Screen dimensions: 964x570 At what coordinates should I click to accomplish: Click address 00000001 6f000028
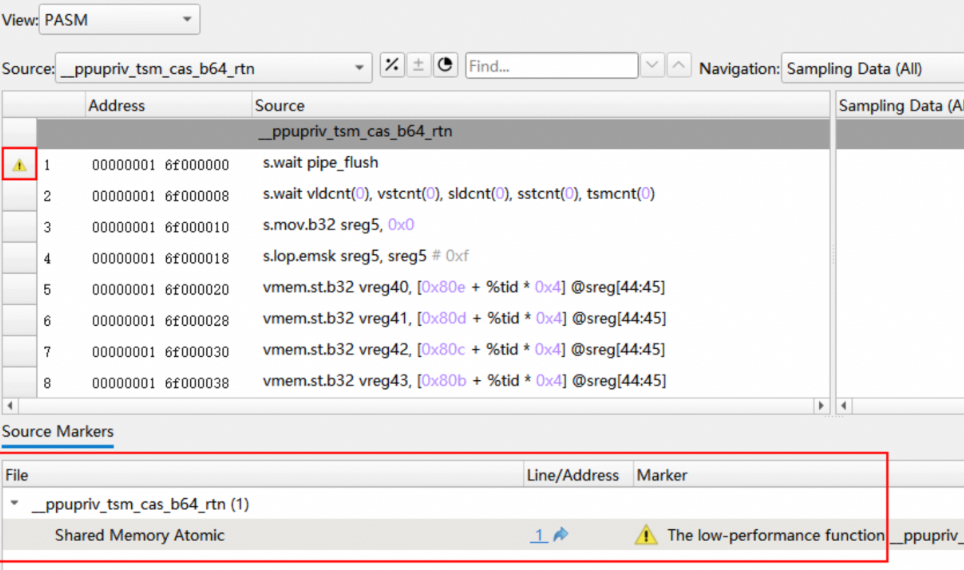160,321
